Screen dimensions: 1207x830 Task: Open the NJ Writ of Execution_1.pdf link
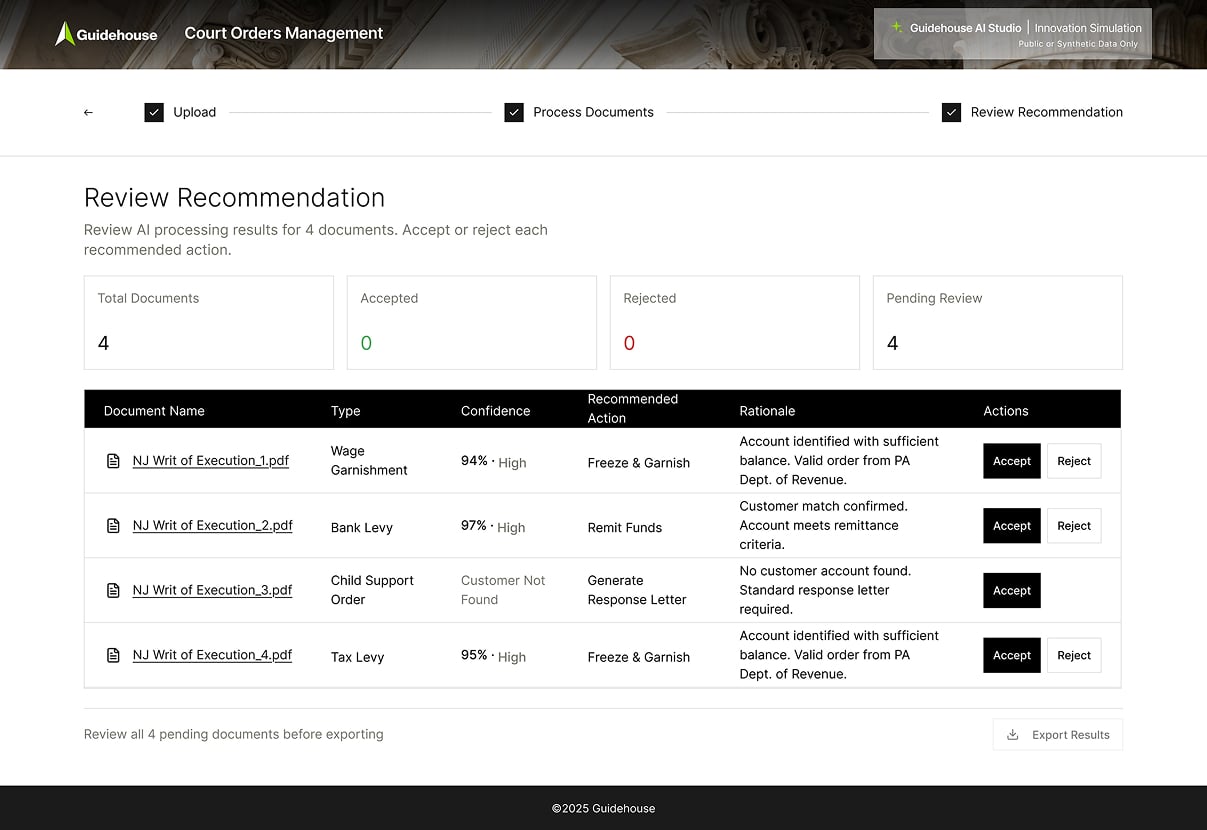click(x=210, y=461)
